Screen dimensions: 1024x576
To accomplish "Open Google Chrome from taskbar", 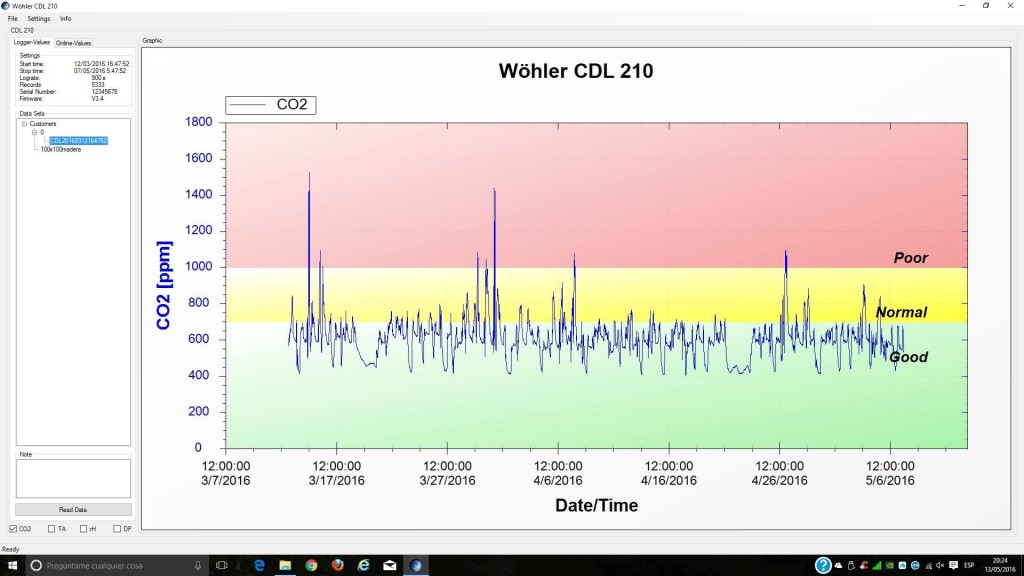I will coord(312,566).
